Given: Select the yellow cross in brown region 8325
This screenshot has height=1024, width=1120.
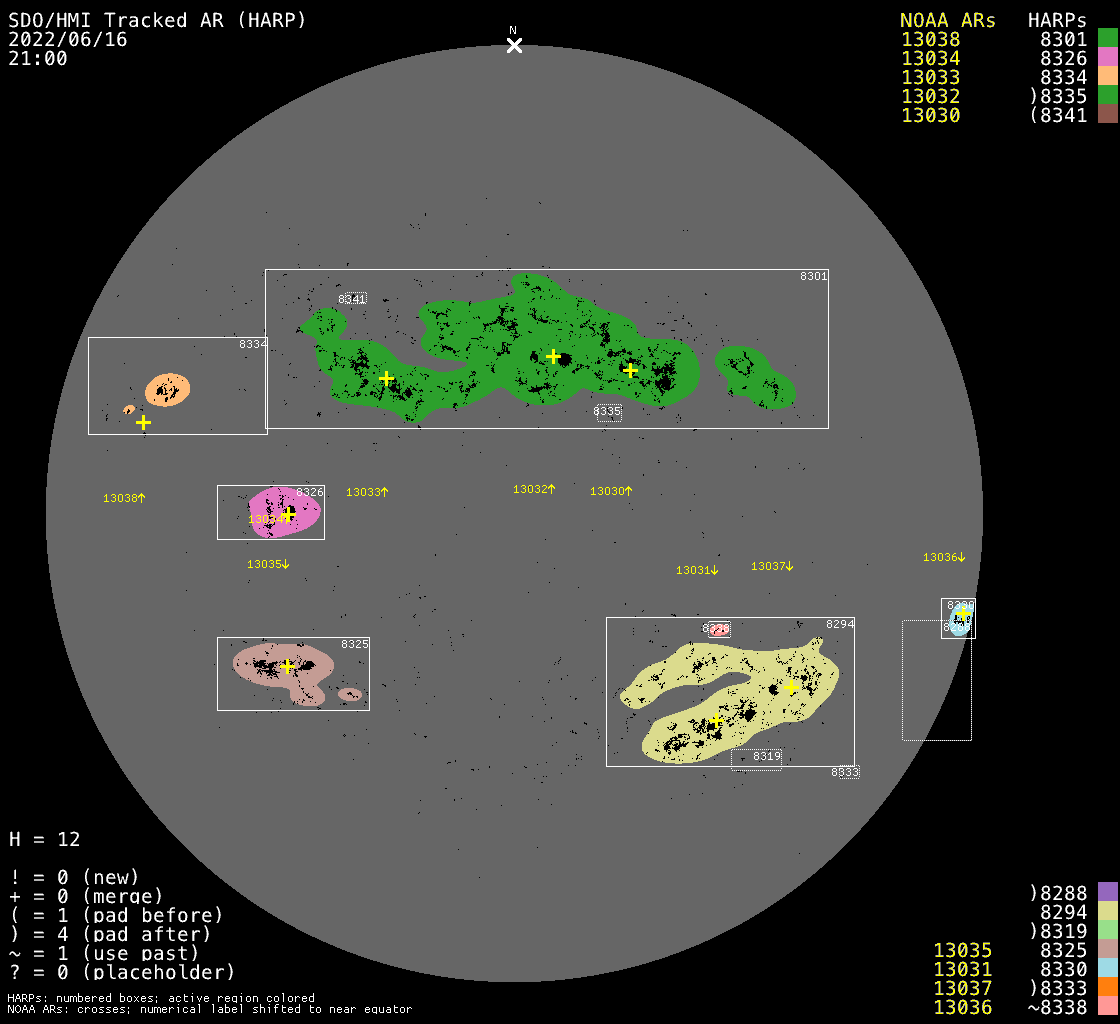Looking at the screenshot, I should 287,666.
